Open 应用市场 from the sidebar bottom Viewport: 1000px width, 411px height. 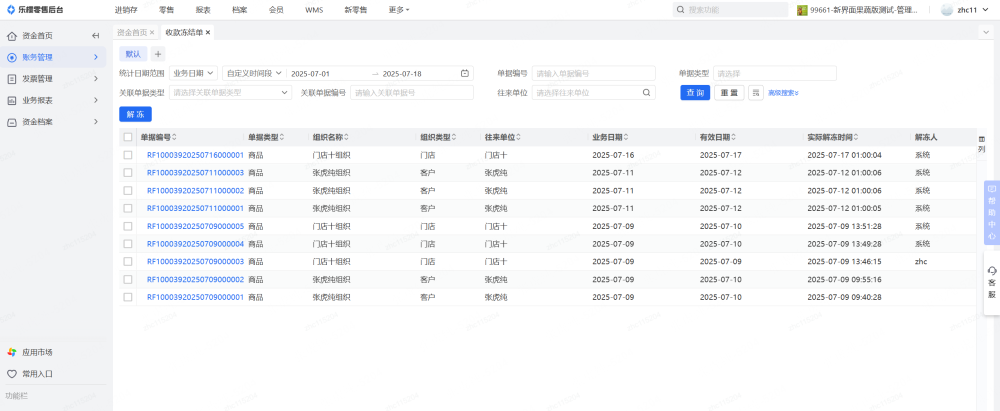(37, 352)
